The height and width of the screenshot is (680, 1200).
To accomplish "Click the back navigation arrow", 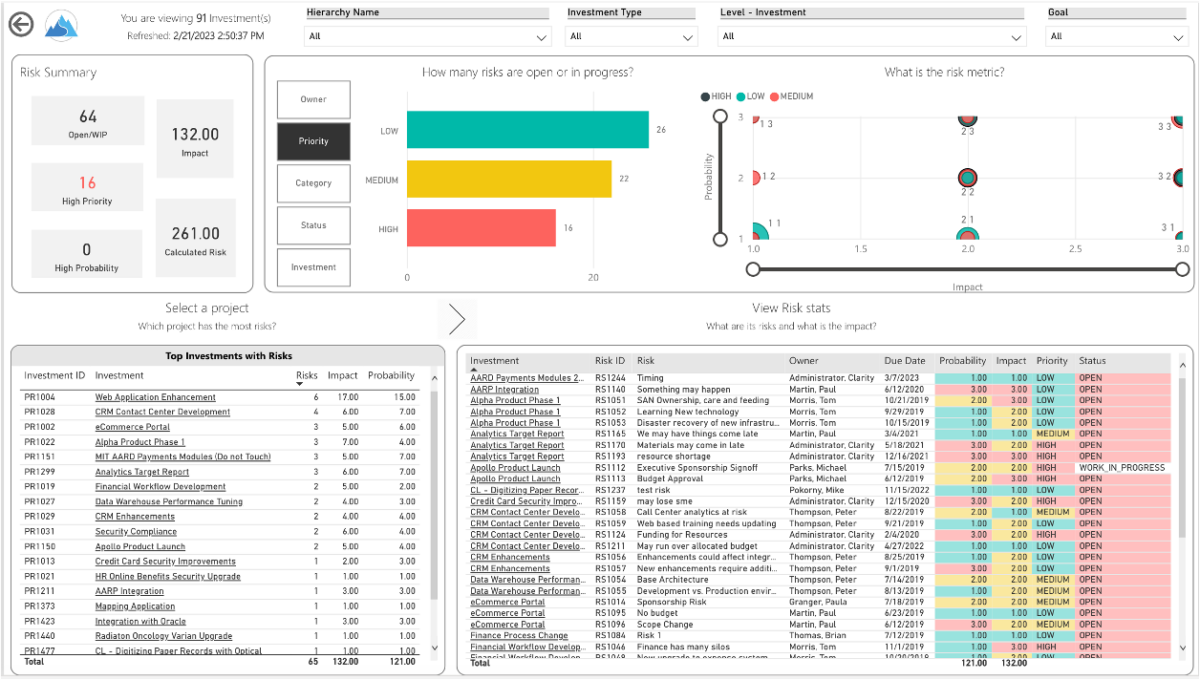I will [x=20, y=24].
